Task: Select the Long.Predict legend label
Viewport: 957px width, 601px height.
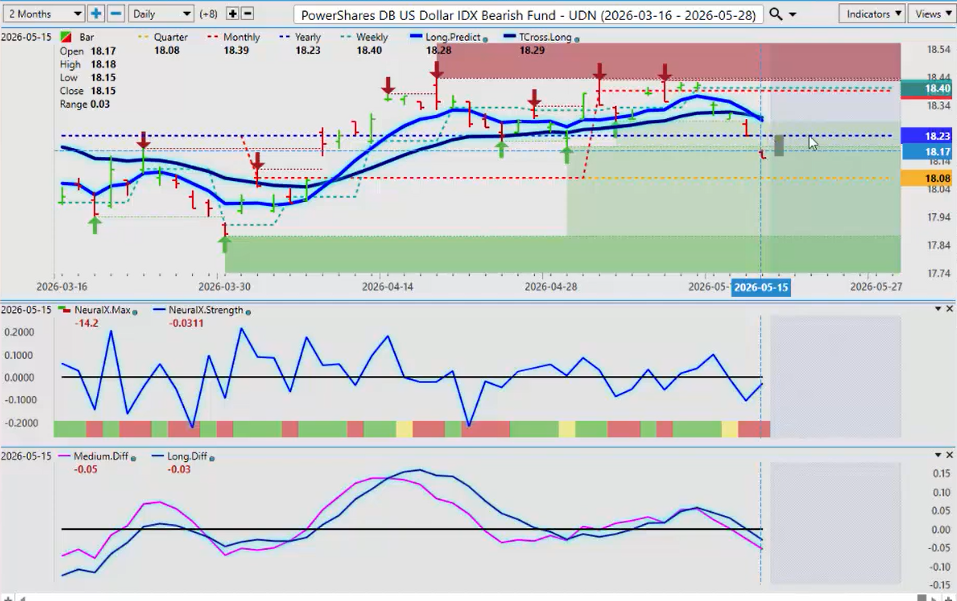Action: pyautogui.click(x=453, y=37)
